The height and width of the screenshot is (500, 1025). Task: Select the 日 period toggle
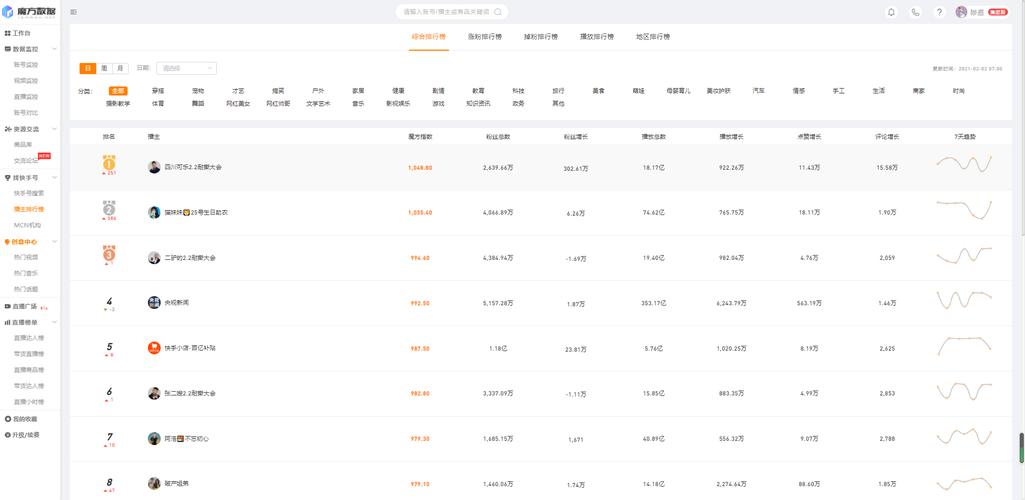pyautogui.click(x=88, y=68)
